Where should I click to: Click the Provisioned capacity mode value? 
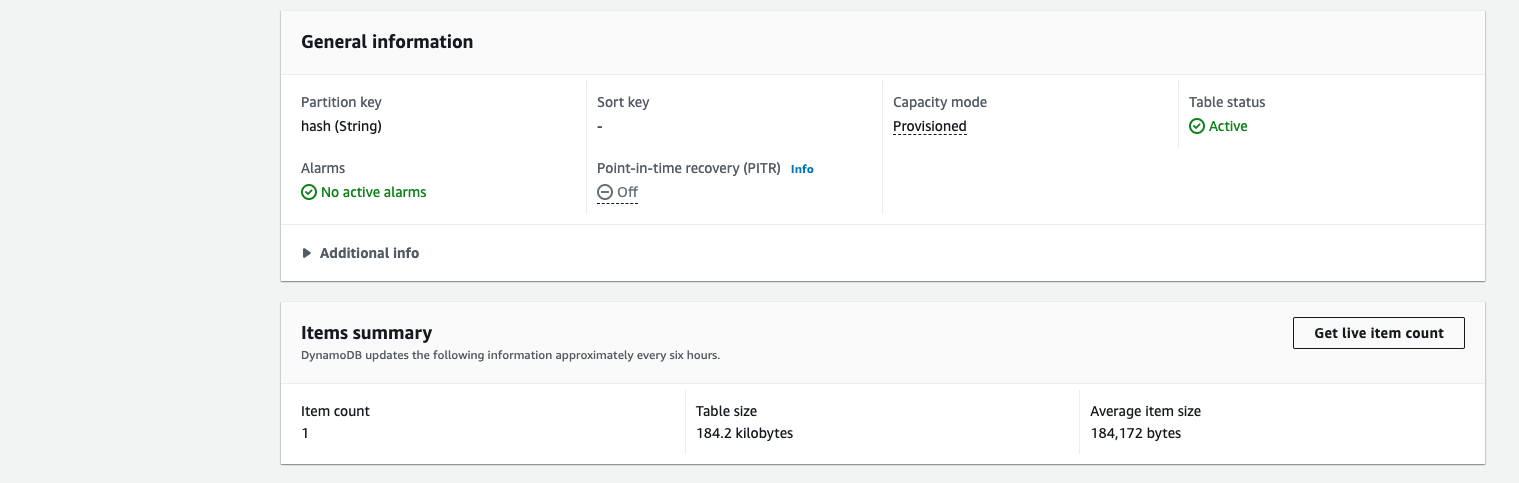click(930, 127)
